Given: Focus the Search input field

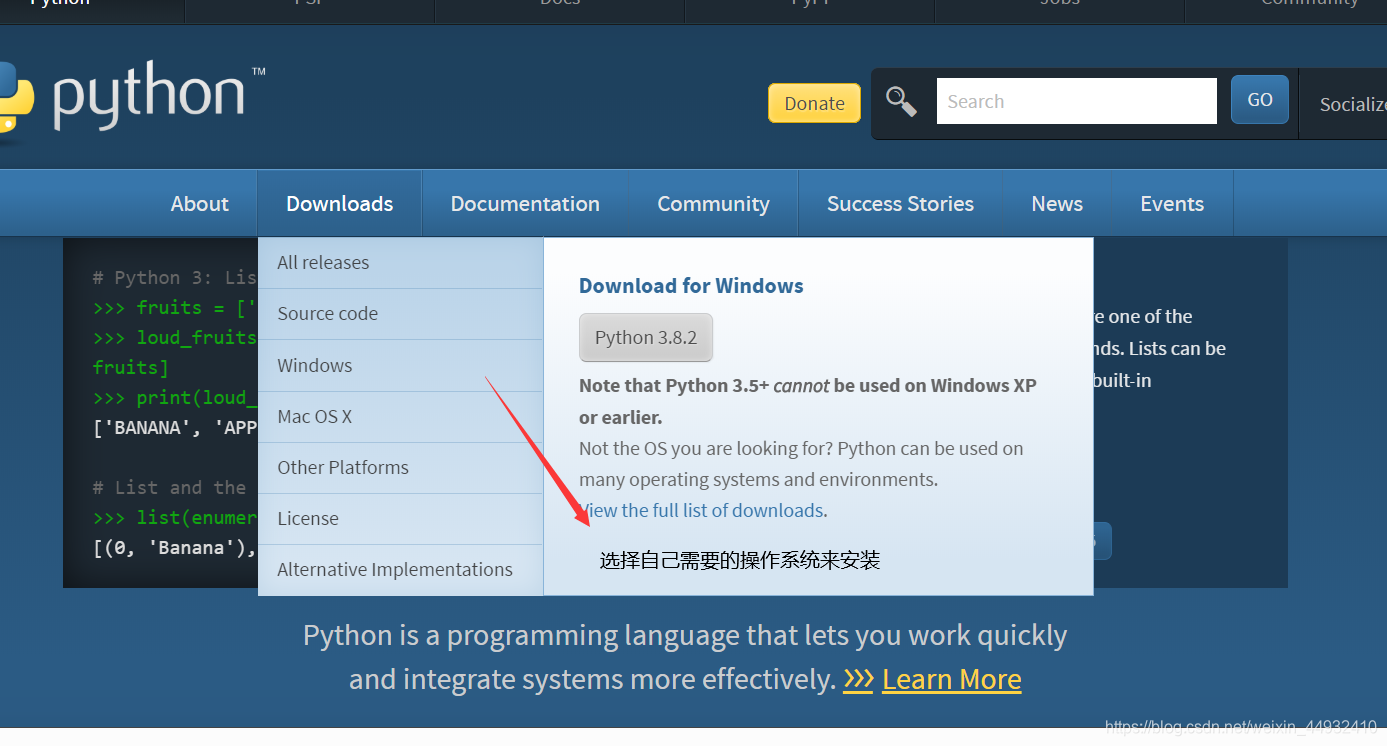Looking at the screenshot, I should (x=1076, y=101).
